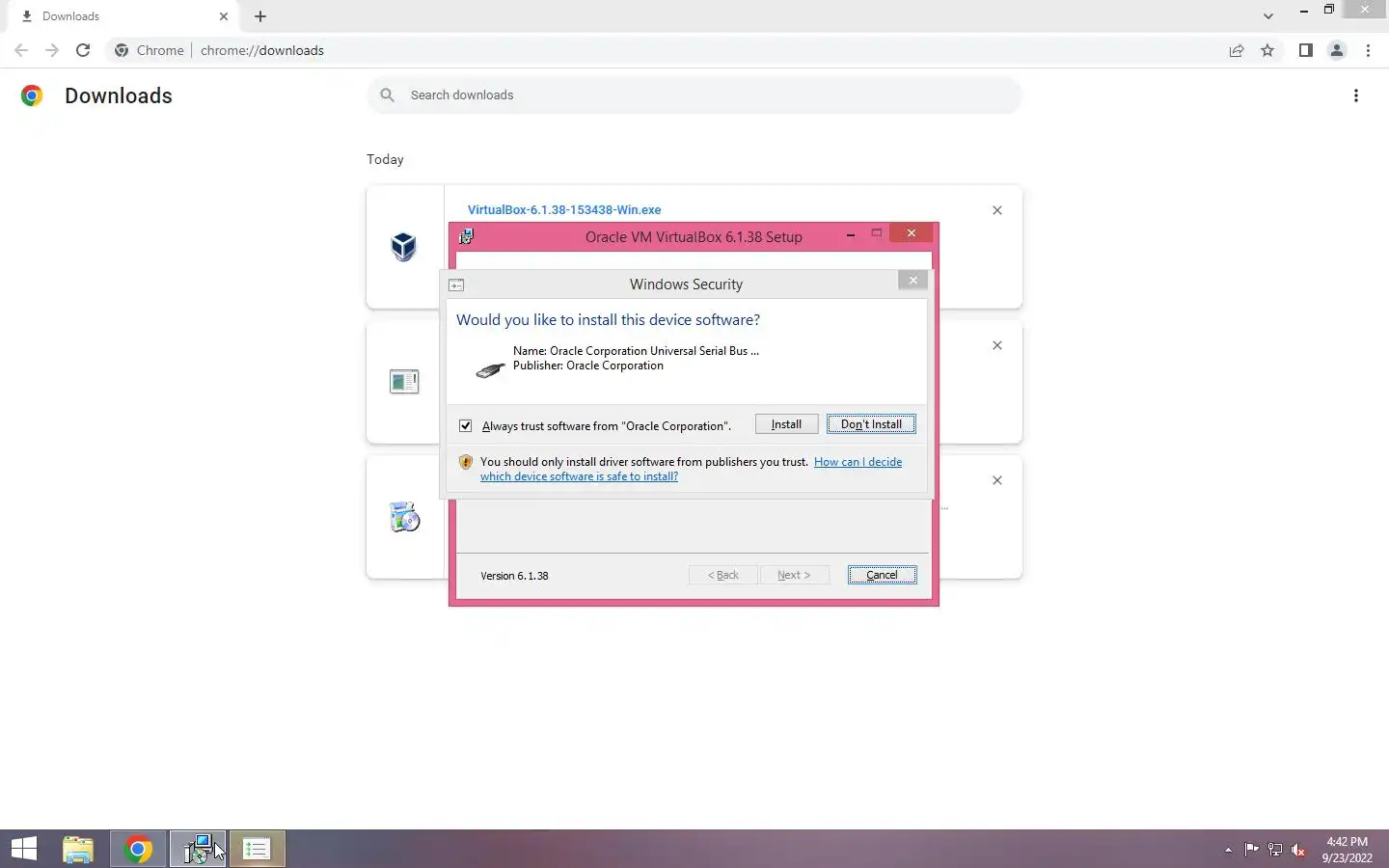Click the Windows Security dialog title bar icon
Viewport: 1389px width, 868px height.
coord(457,285)
